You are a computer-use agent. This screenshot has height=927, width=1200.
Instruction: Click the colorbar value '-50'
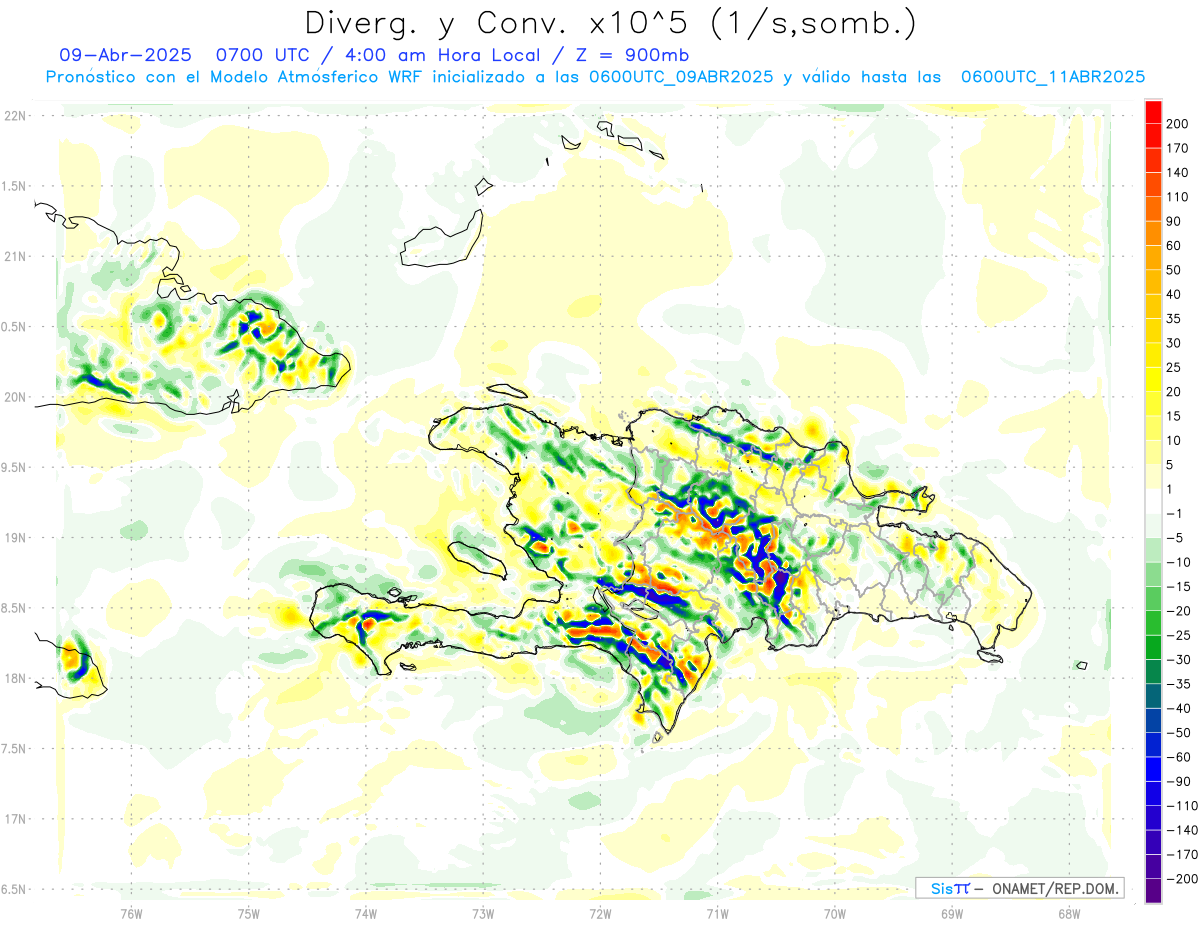click(1180, 733)
